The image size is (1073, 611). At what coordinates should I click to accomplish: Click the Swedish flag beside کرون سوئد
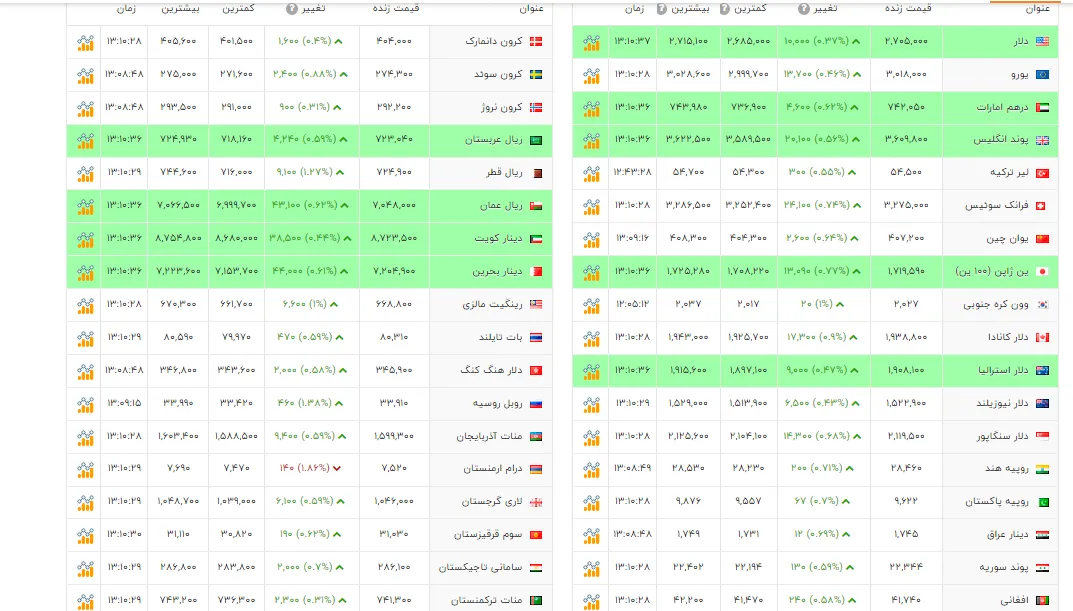536,74
